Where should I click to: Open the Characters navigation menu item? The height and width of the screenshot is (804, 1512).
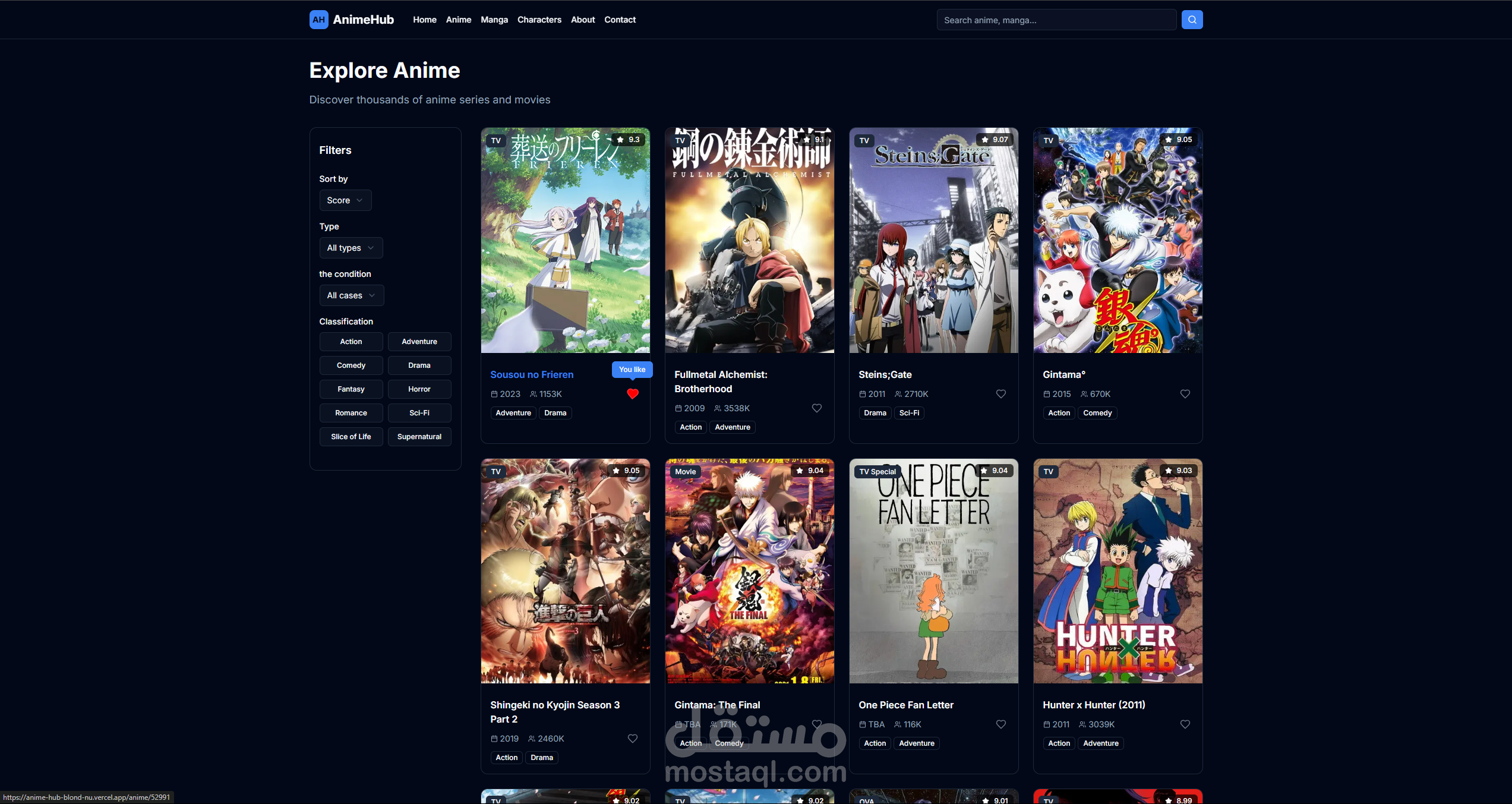click(x=539, y=20)
